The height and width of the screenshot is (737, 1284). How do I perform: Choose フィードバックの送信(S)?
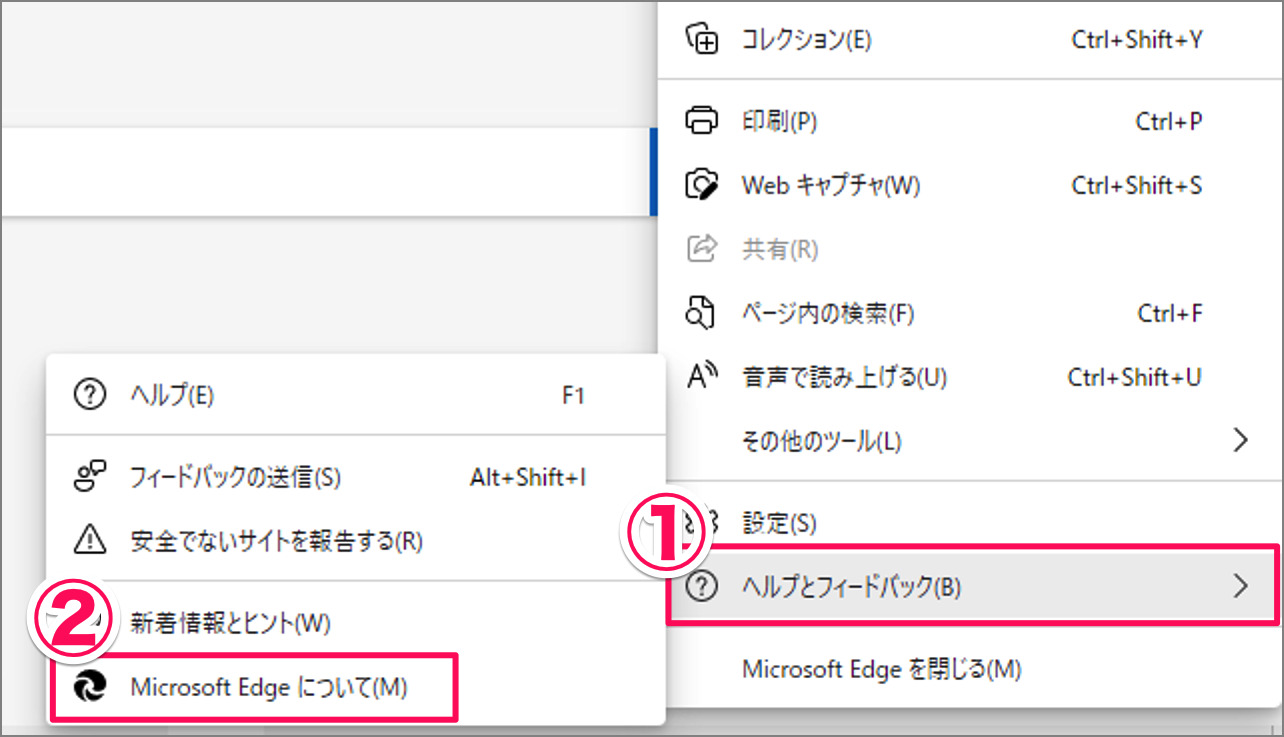(x=356, y=477)
